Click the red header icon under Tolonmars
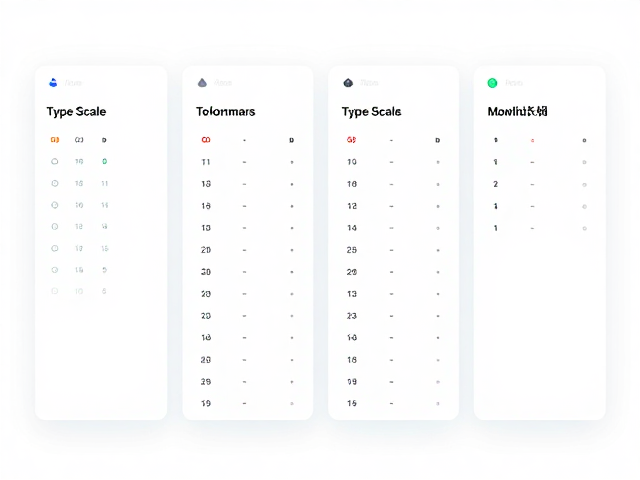Image resolution: width=640 pixels, height=480 pixels. [x=206, y=140]
